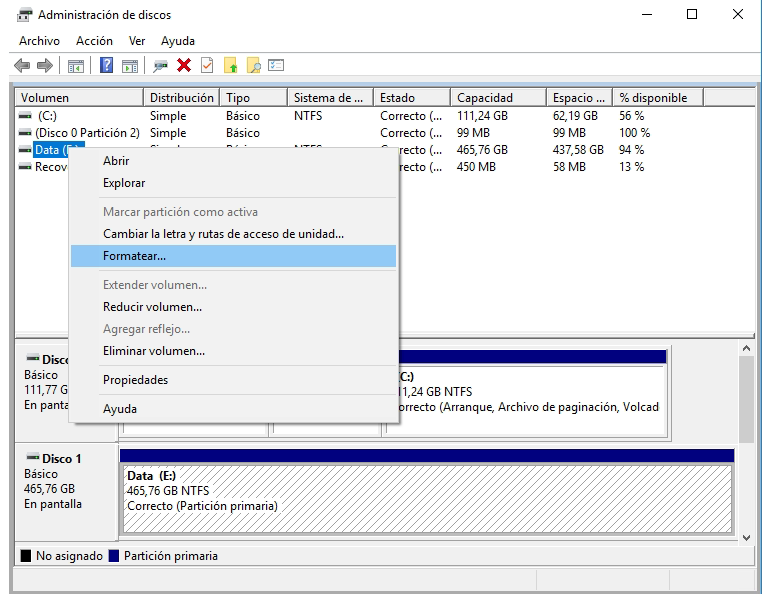The width and height of the screenshot is (766, 600).
Task: Select Reducir volumen... in context menu
Action: pos(152,307)
